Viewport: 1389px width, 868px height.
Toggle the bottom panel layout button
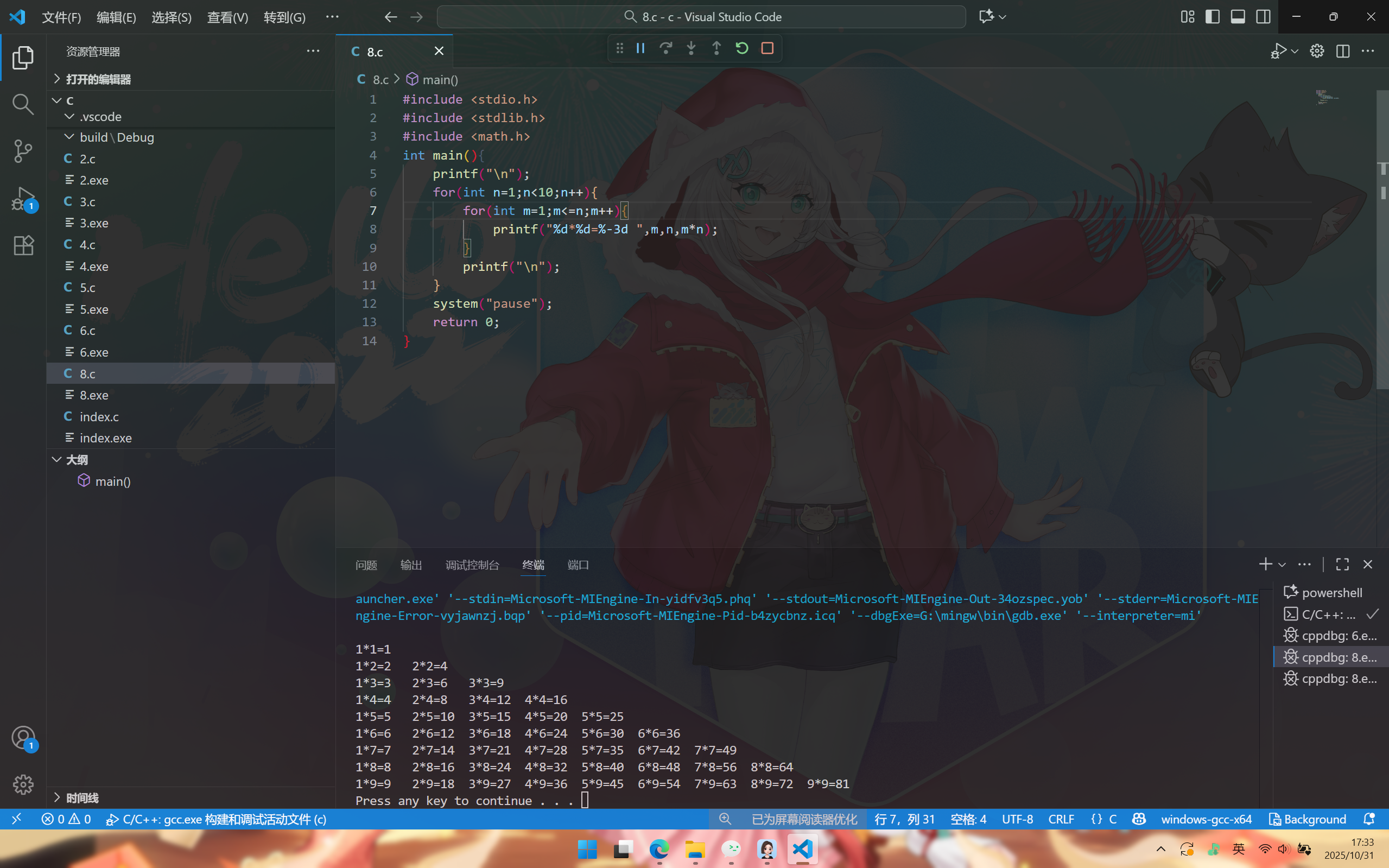click(x=1238, y=17)
